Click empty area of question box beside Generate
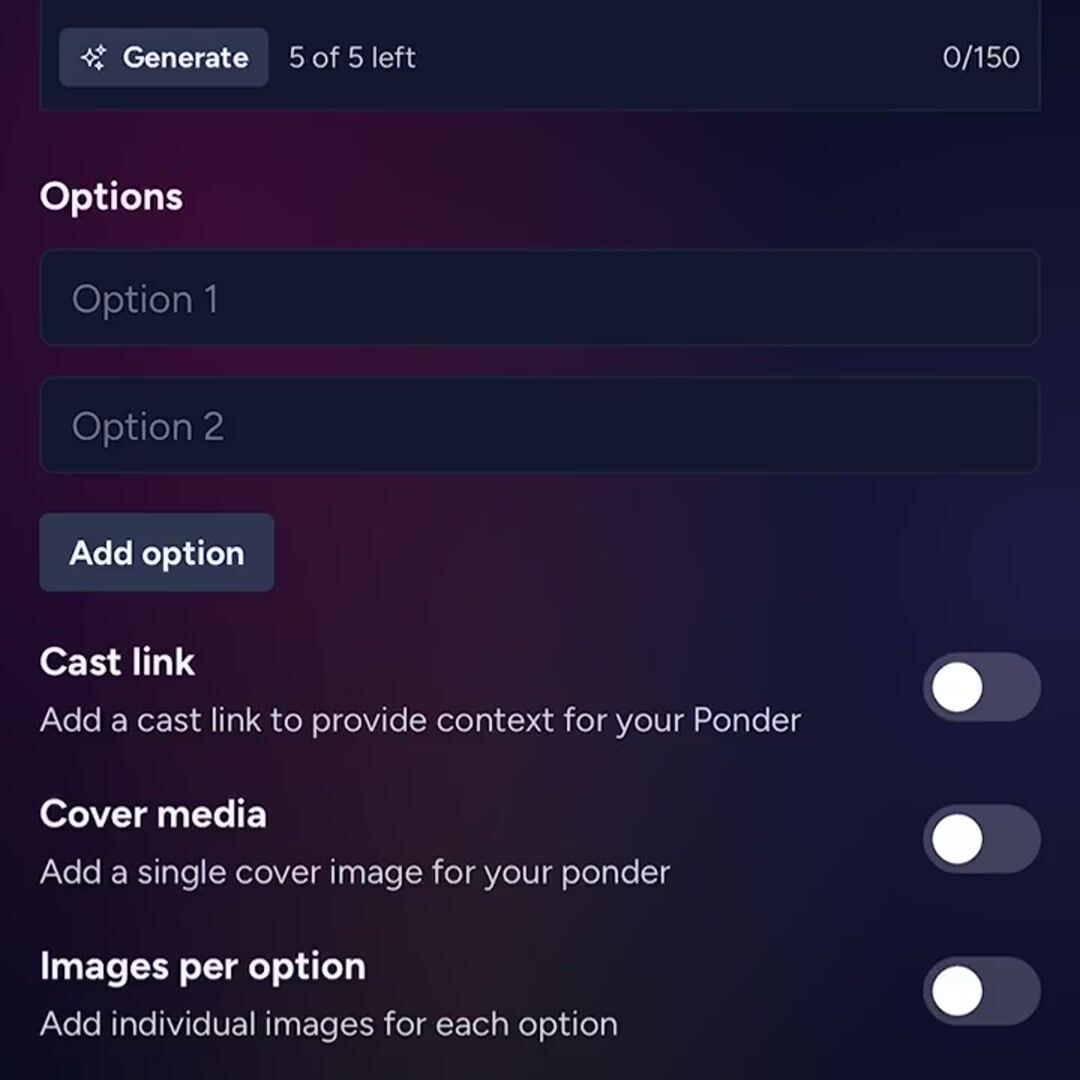The image size is (1080, 1080). (x=680, y=58)
